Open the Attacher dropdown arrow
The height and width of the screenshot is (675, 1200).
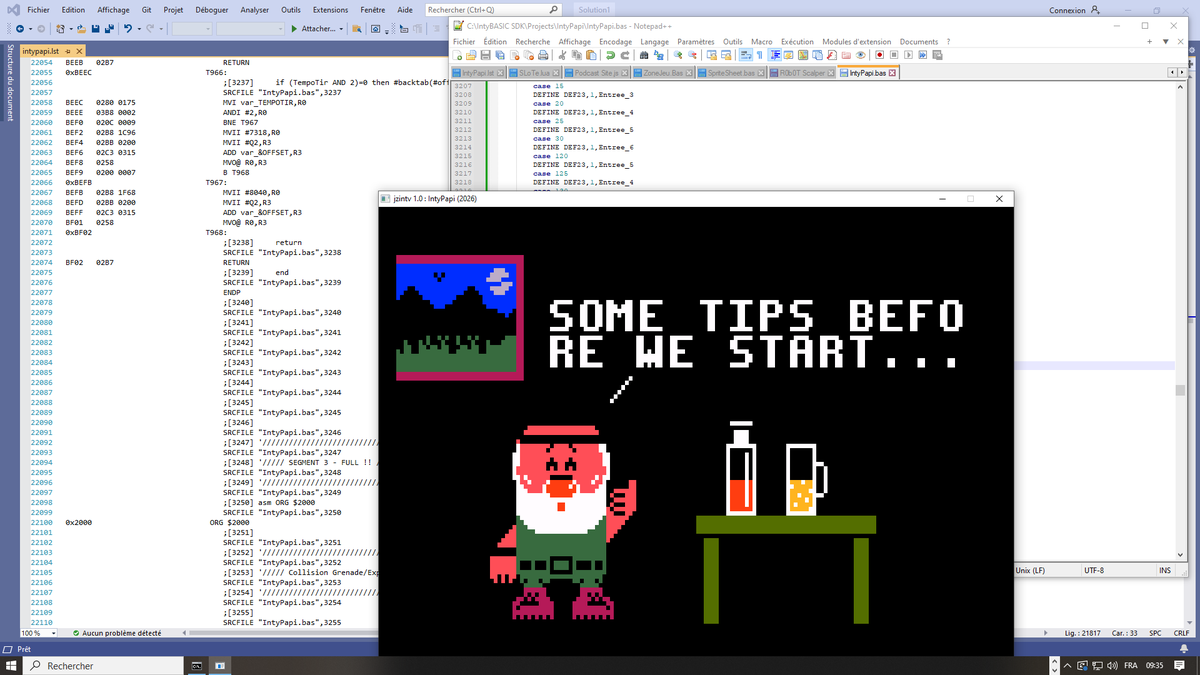click(341, 29)
